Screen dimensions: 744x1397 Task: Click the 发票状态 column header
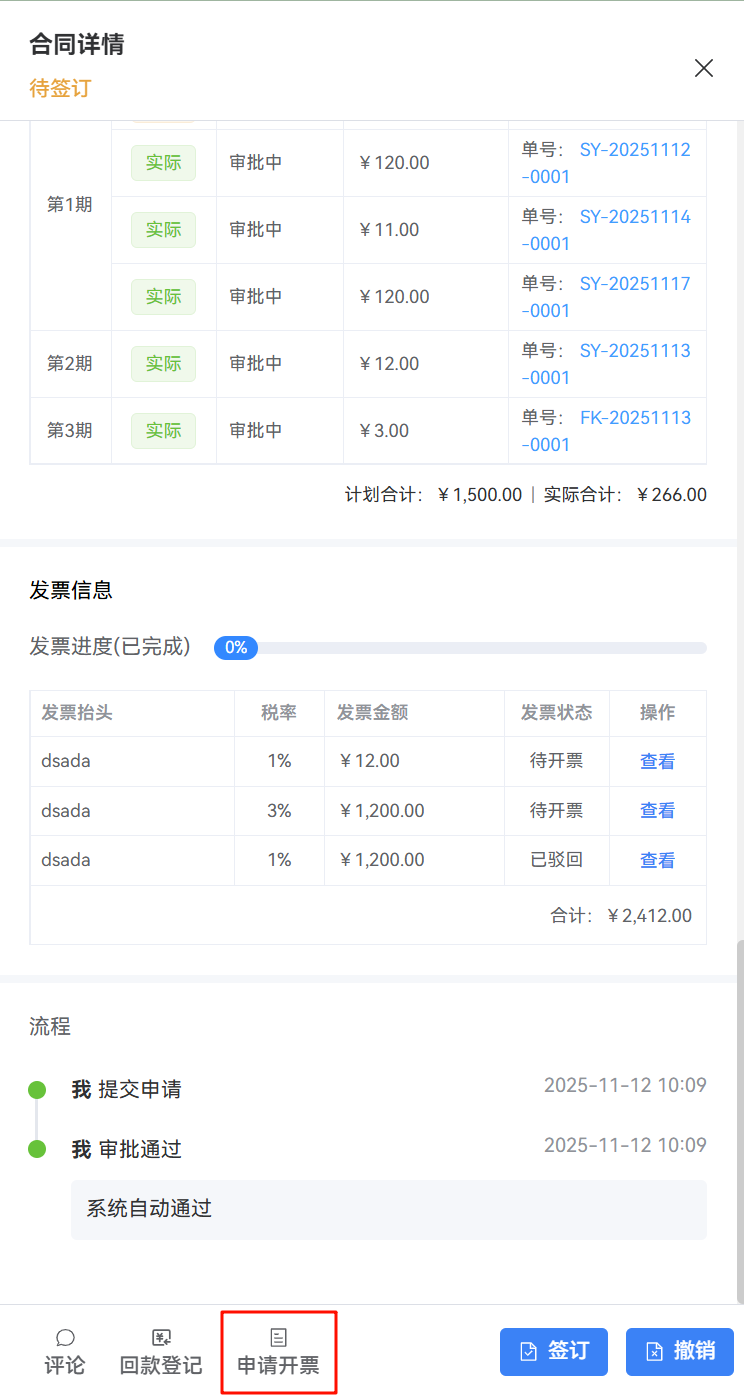tap(556, 713)
